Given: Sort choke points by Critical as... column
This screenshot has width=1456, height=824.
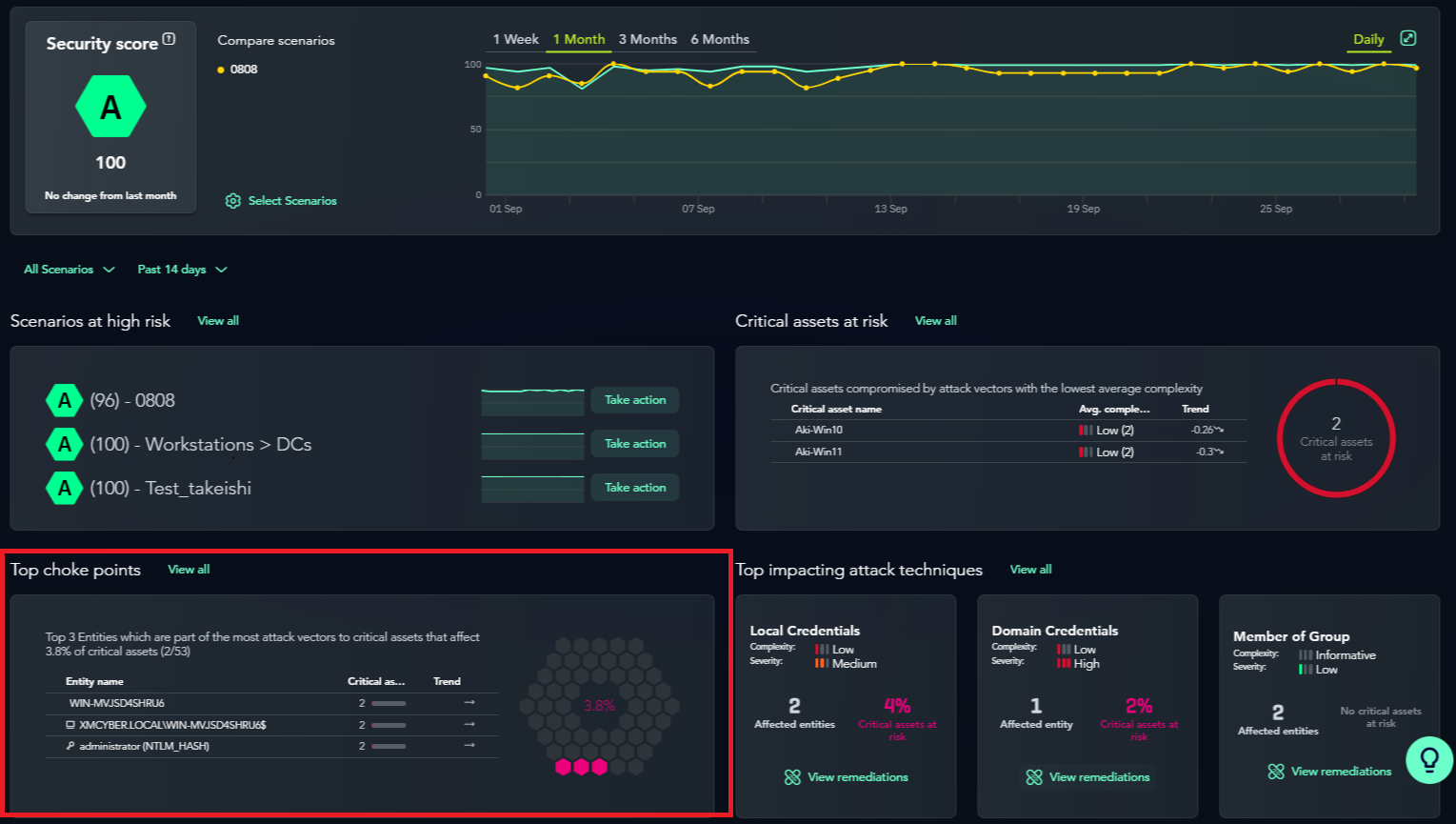Looking at the screenshot, I should click(x=376, y=681).
